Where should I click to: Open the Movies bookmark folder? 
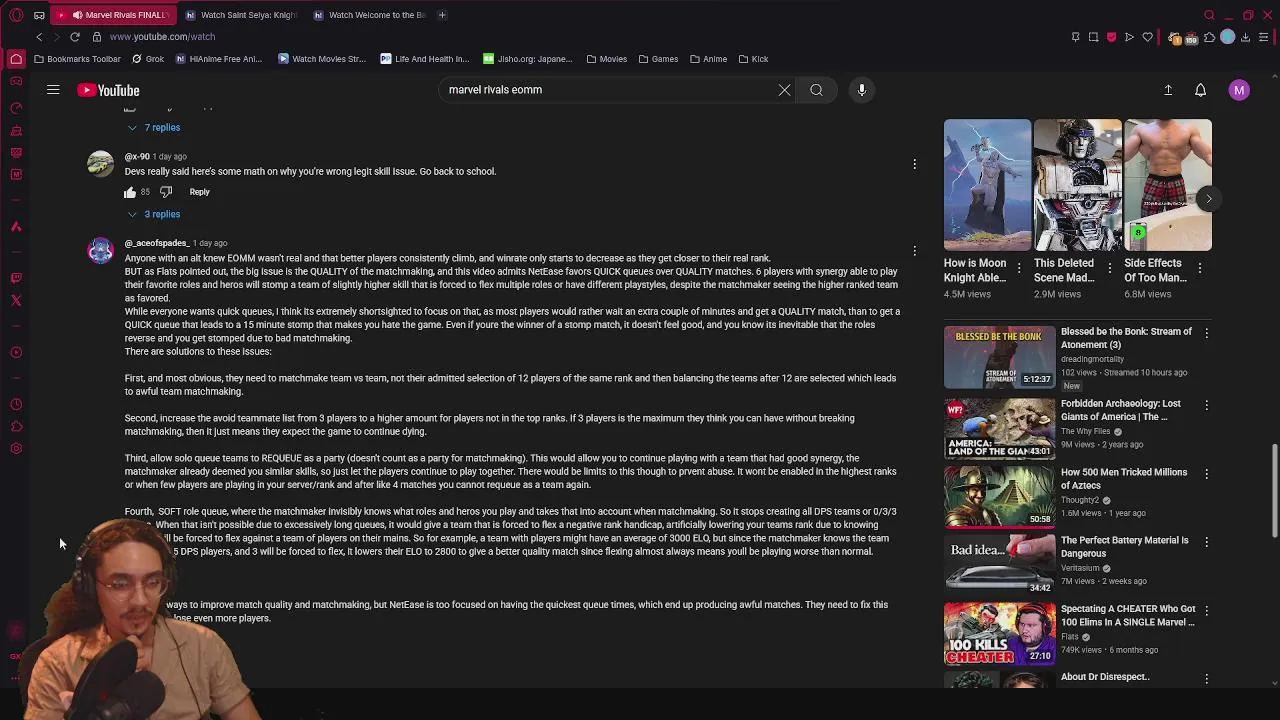pos(606,59)
